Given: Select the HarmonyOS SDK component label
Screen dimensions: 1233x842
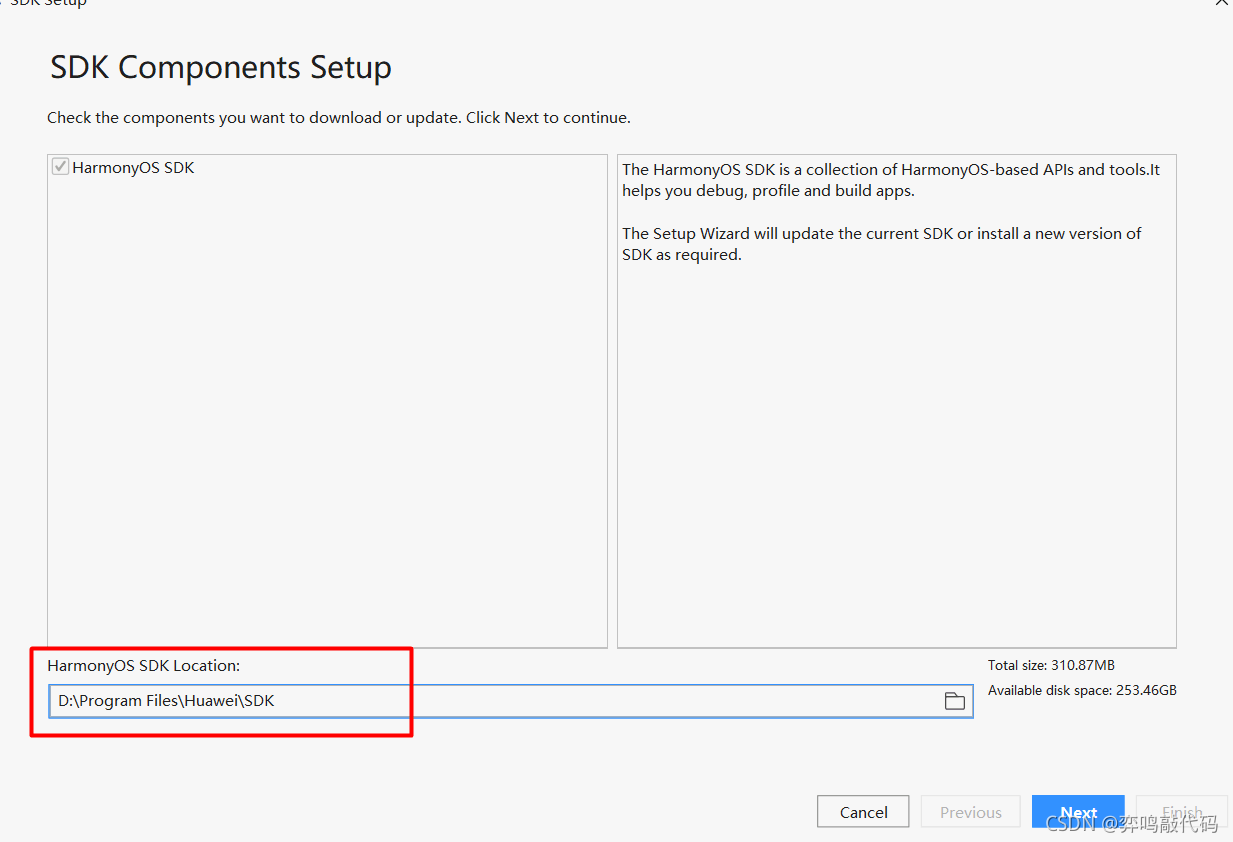Looking at the screenshot, I should pos(133,167).
